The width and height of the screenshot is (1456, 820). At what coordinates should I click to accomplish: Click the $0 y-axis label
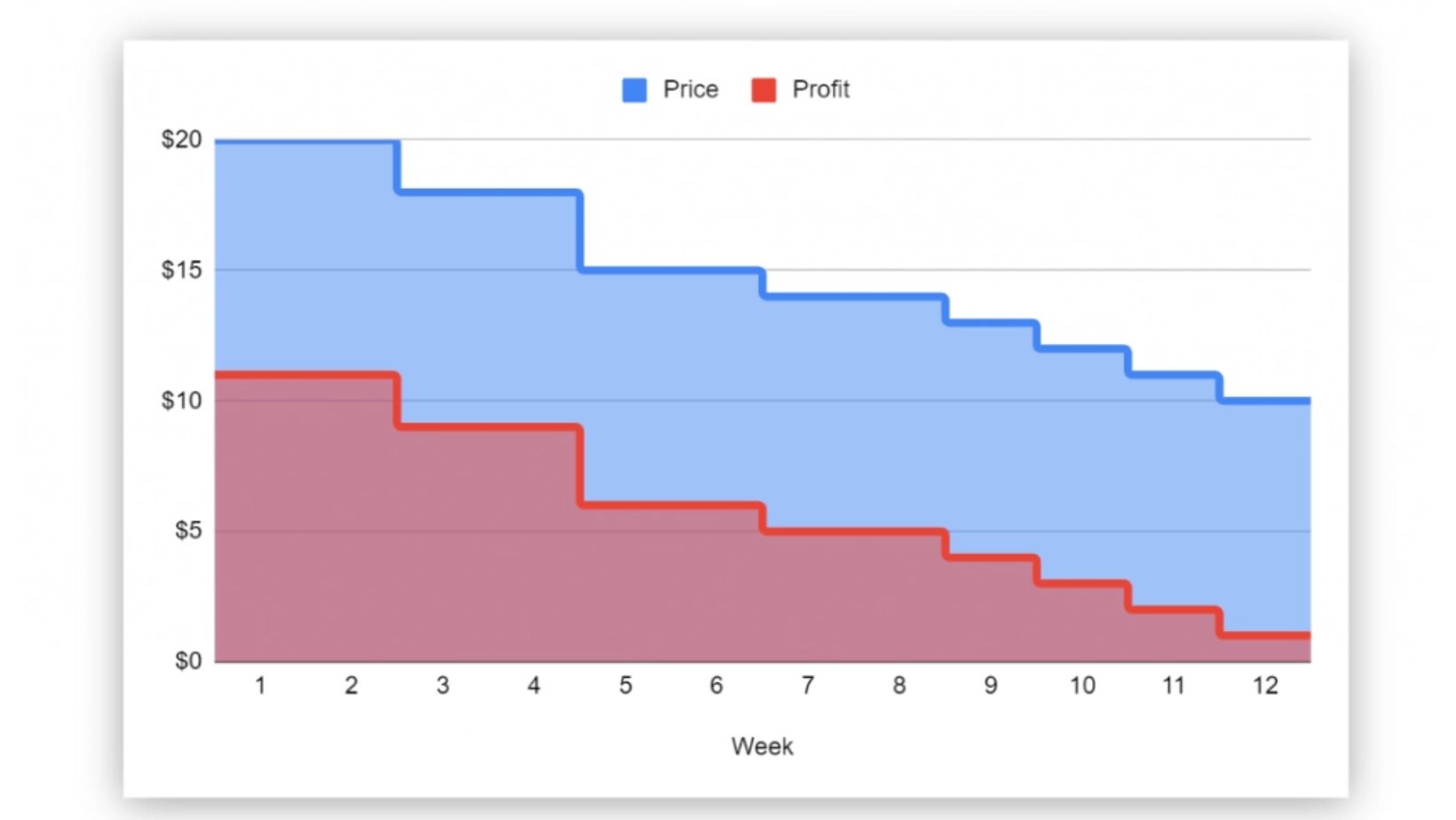pos(187,661)
